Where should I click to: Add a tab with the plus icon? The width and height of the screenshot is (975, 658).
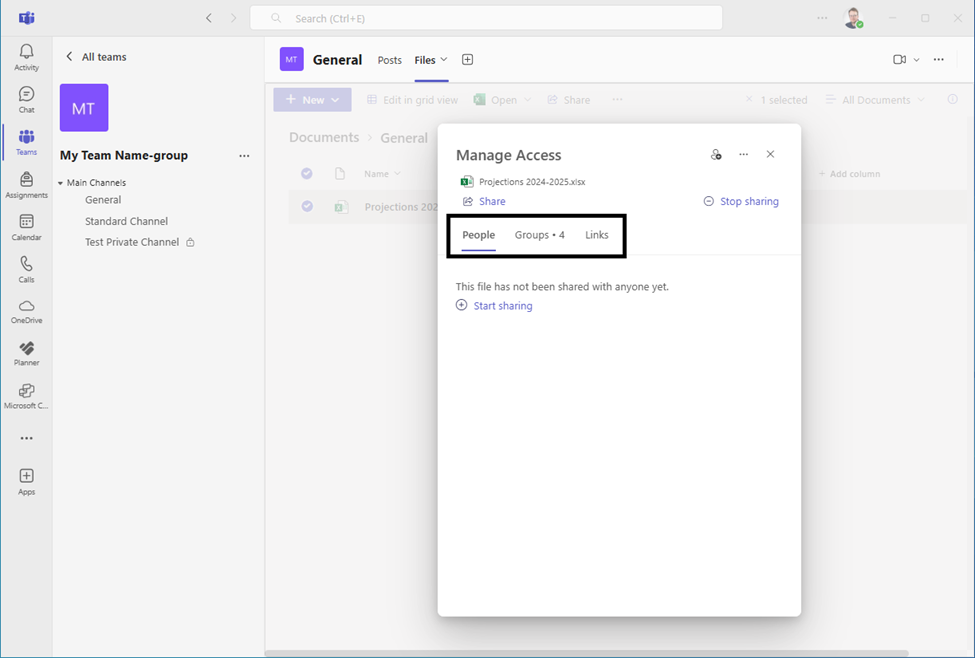(467, 60)
